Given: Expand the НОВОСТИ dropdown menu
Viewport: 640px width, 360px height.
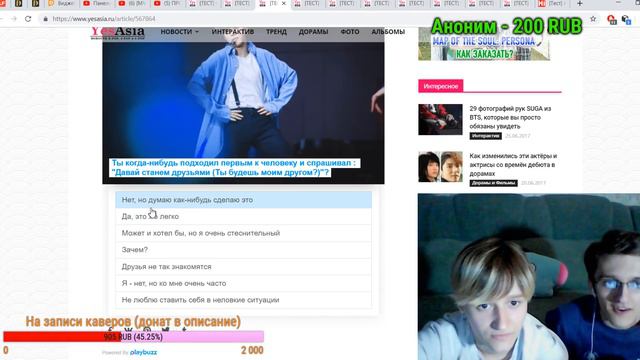Looking at the screenshot, I should [x=180, y=31].
